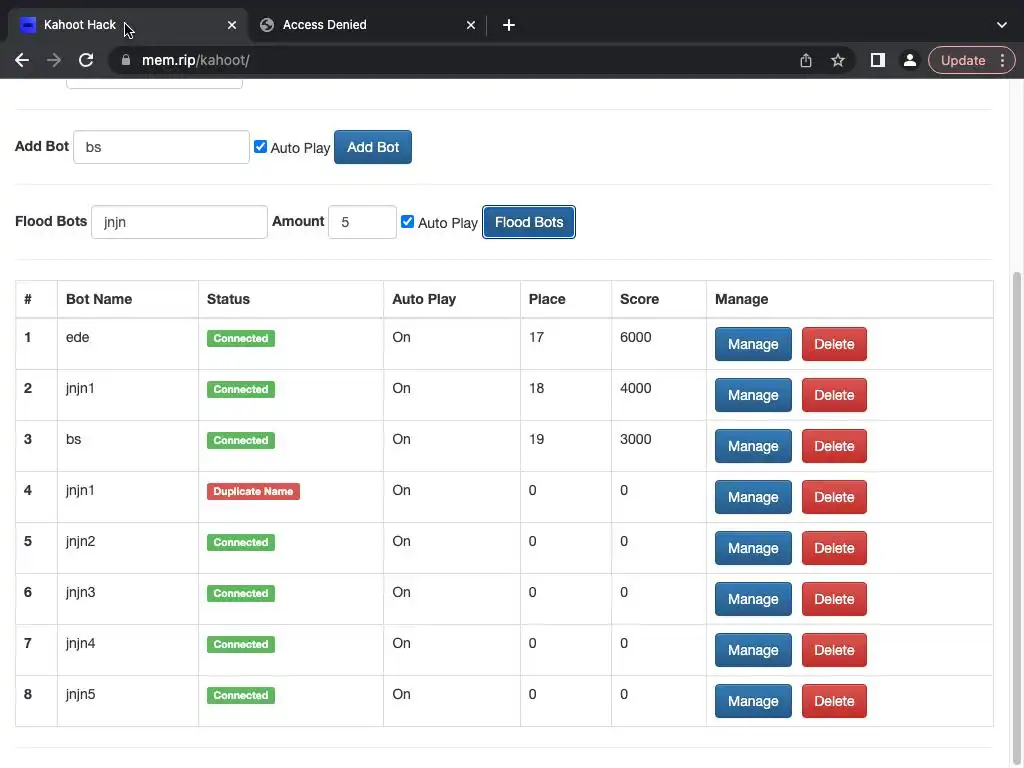Switch to the Access Denied tab
The height and width of the screenshot is (768, 1024).
pyautogui.click(x=368, y=25)
